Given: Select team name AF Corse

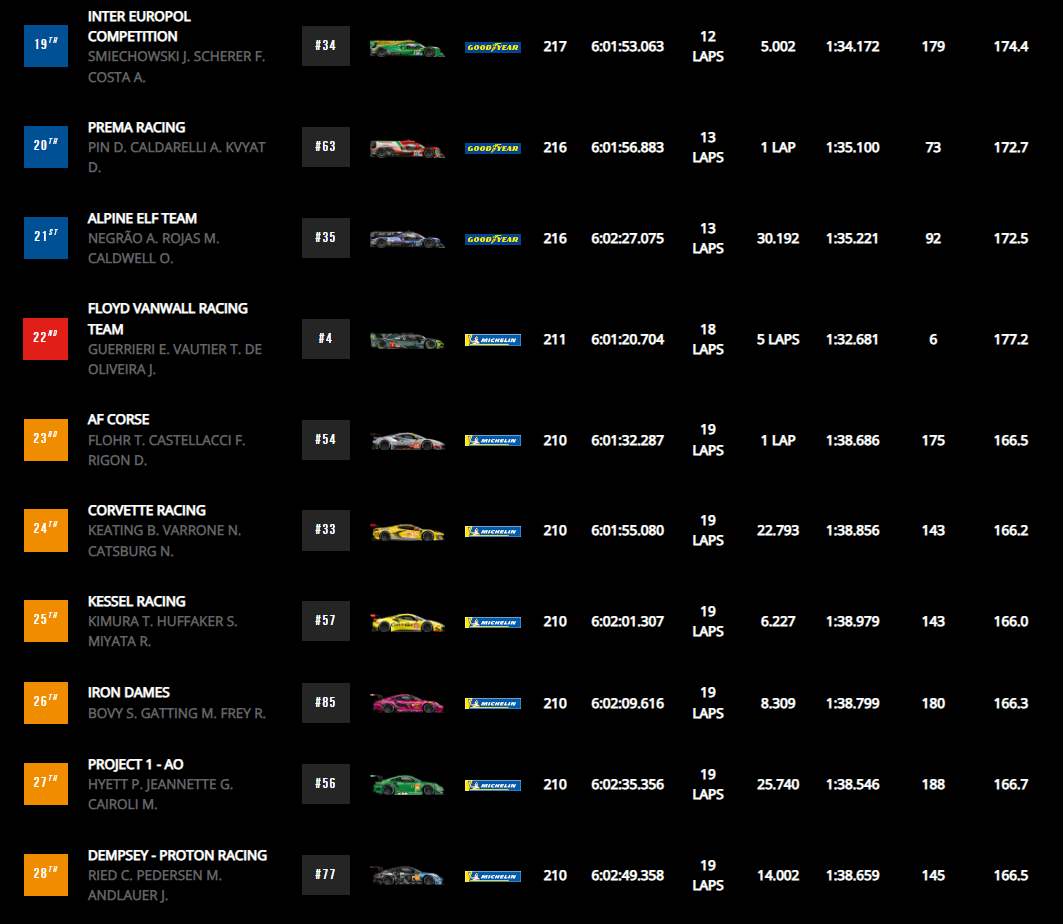Looking at the screenshot, I should coord(119,420).
